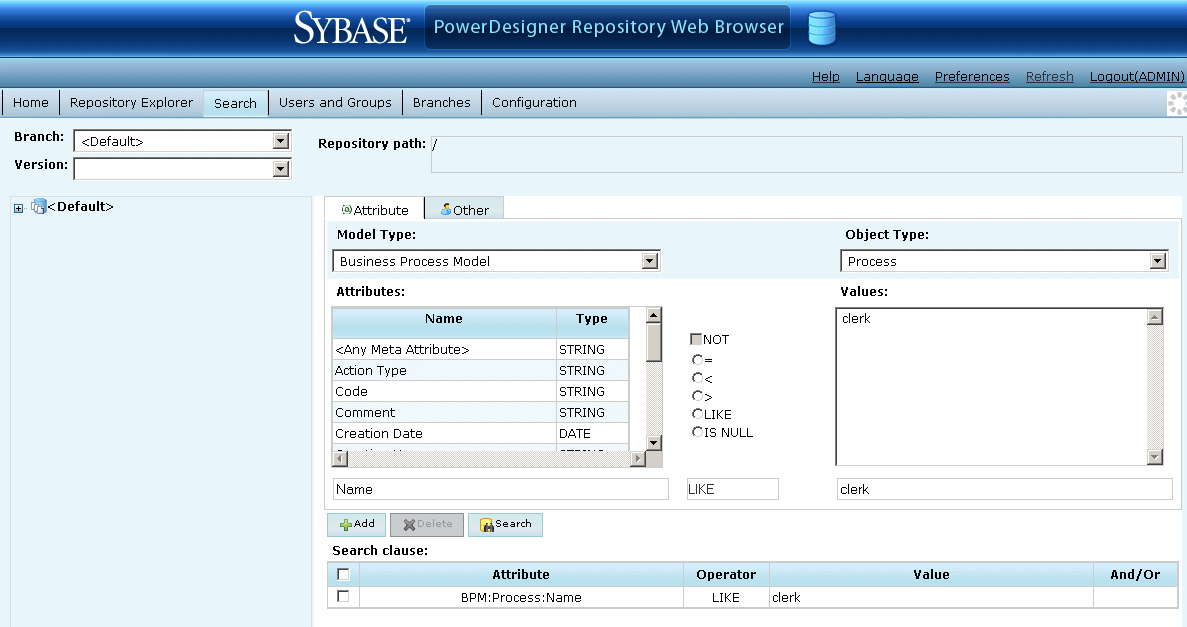Viewport: 1187px width, 627px height.
Task: Select the LIKE operator radio button
Action: point(697,415)
